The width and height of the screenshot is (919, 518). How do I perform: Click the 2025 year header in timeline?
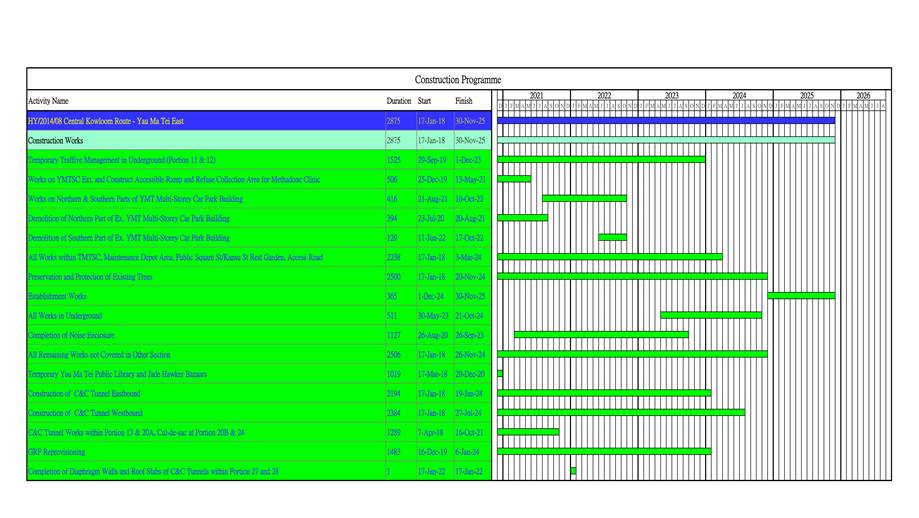pyautogui.click(x=806, y=95)
